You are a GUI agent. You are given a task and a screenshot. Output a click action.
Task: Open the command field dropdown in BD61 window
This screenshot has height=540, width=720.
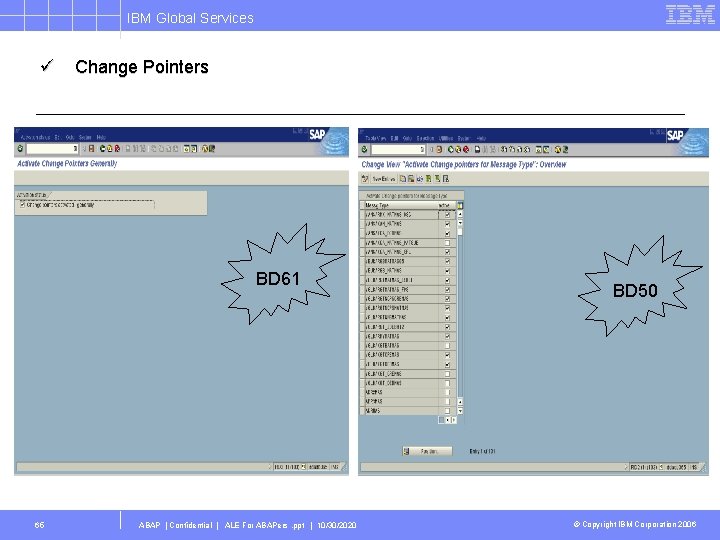pos(75,148)
